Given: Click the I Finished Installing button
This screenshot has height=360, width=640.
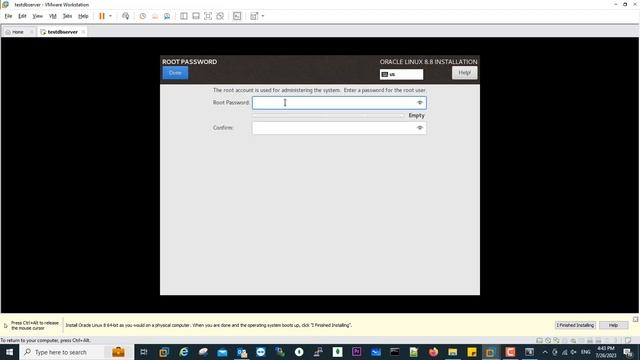Looking at the screenshot, I should [x=576, y=325].
